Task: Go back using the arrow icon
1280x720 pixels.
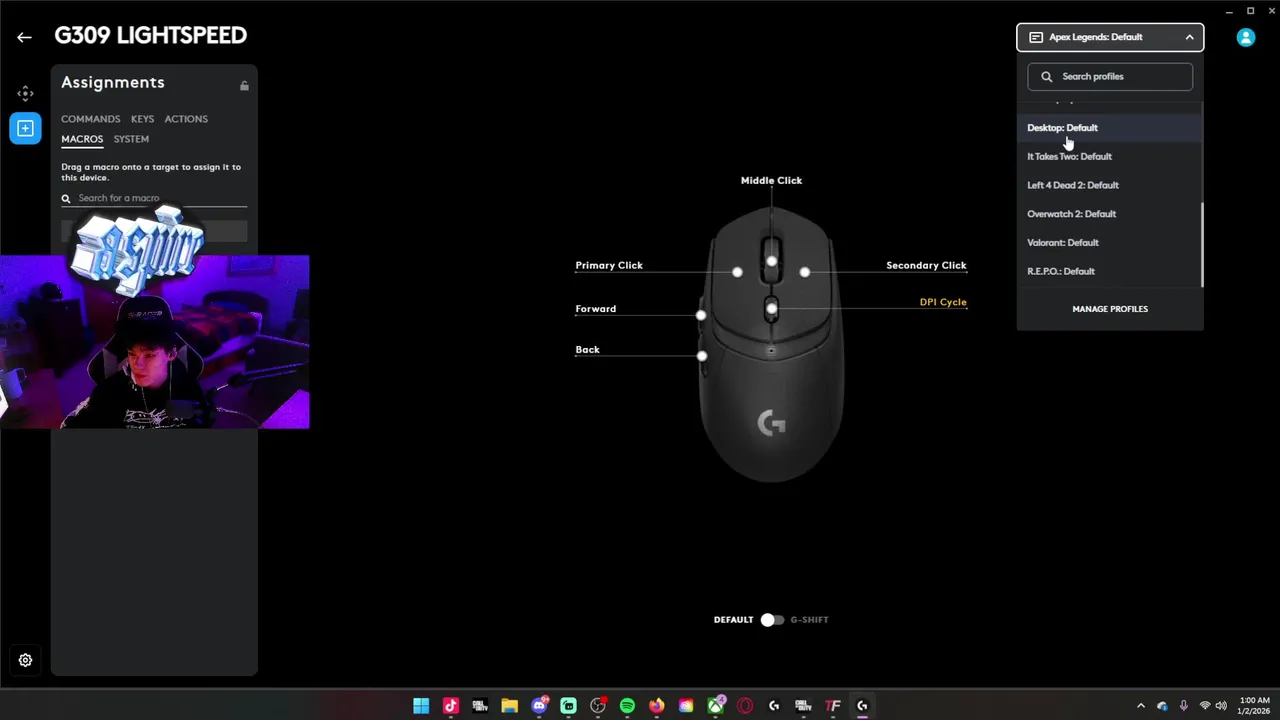Action: tap(24, 37)
